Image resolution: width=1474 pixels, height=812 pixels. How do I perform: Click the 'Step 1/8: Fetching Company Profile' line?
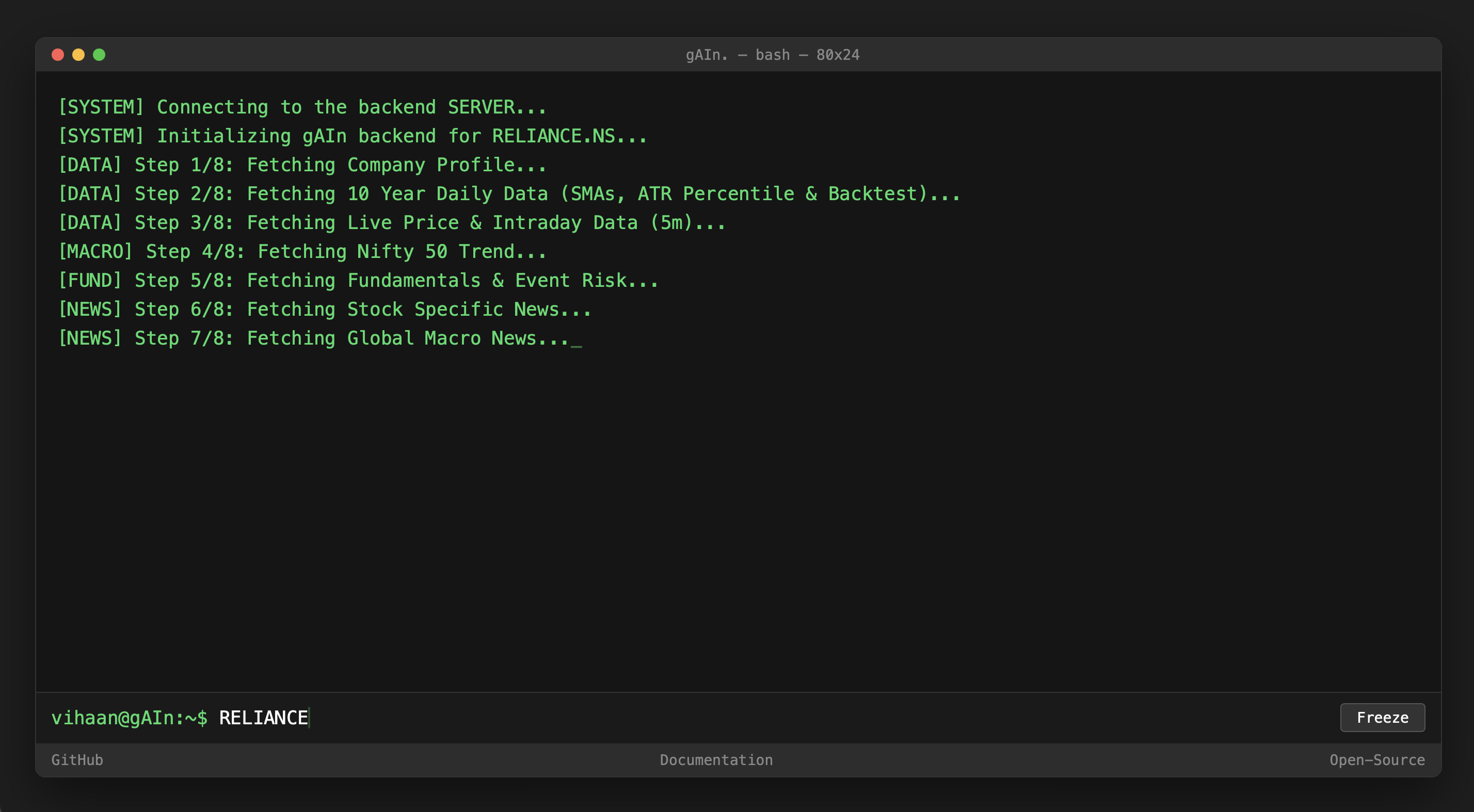pyautogui.click(x=302, y=165)
